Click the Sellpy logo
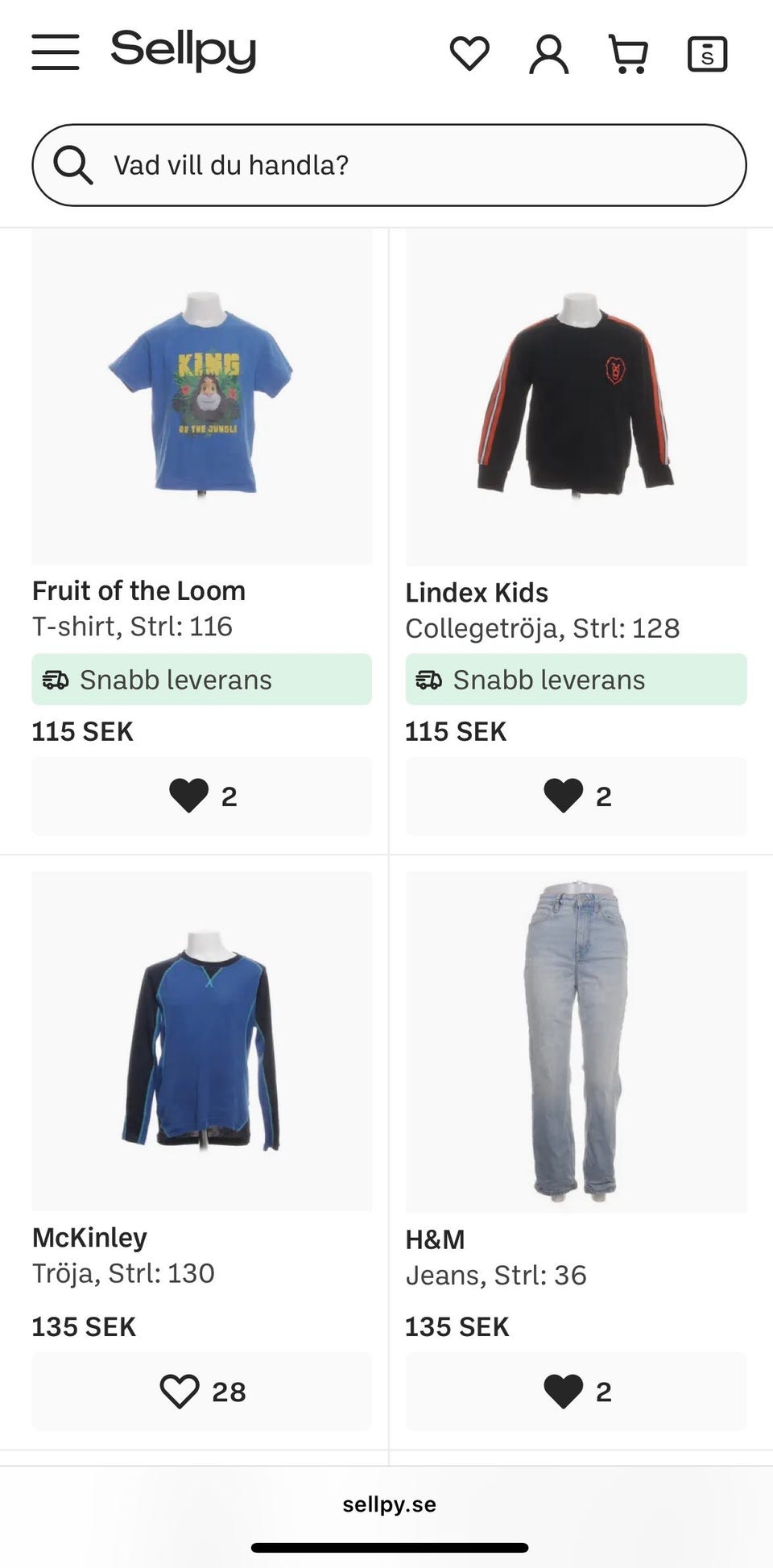Image resolution: width=773 pixels, height=1568 pixels. tap(184, 50)
